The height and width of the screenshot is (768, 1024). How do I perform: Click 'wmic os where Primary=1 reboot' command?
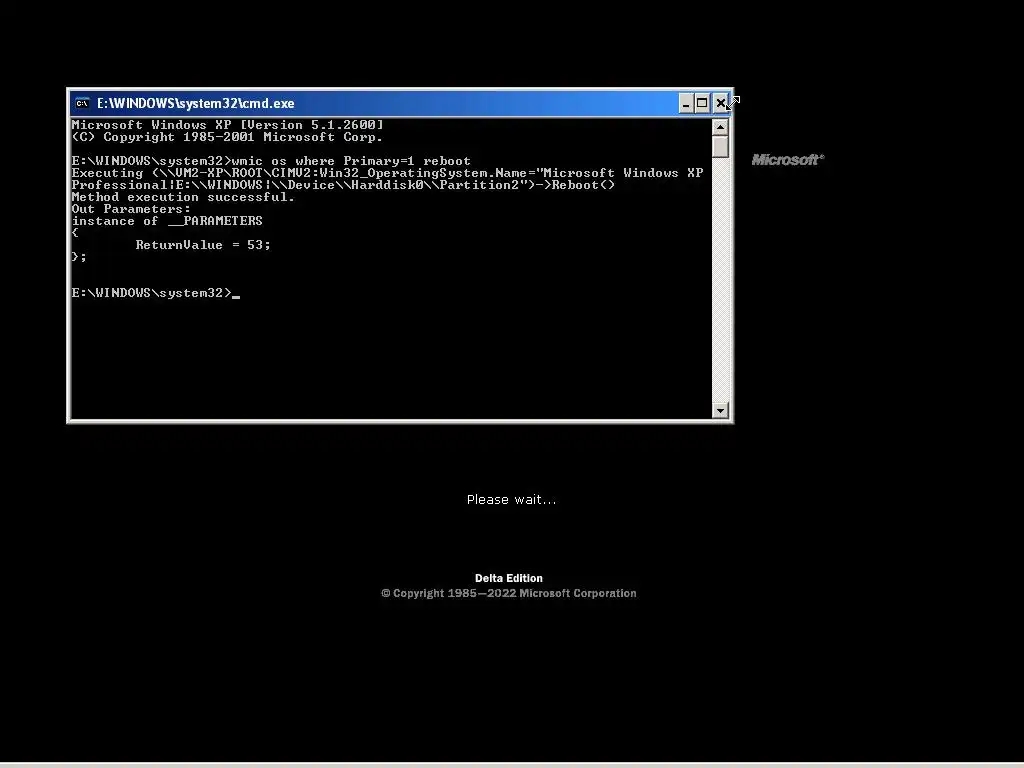point(351,161)
